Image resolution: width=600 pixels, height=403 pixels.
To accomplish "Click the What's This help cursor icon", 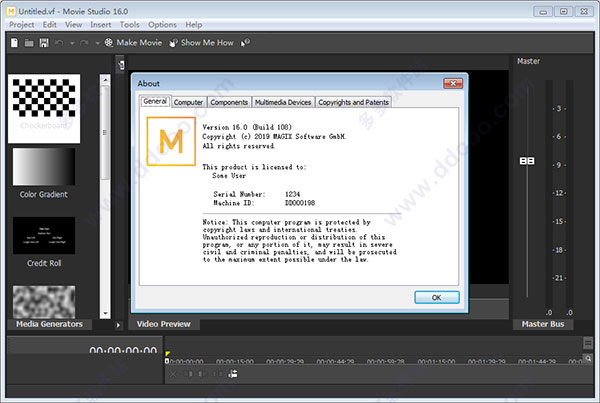I will [x=245, y=43].
